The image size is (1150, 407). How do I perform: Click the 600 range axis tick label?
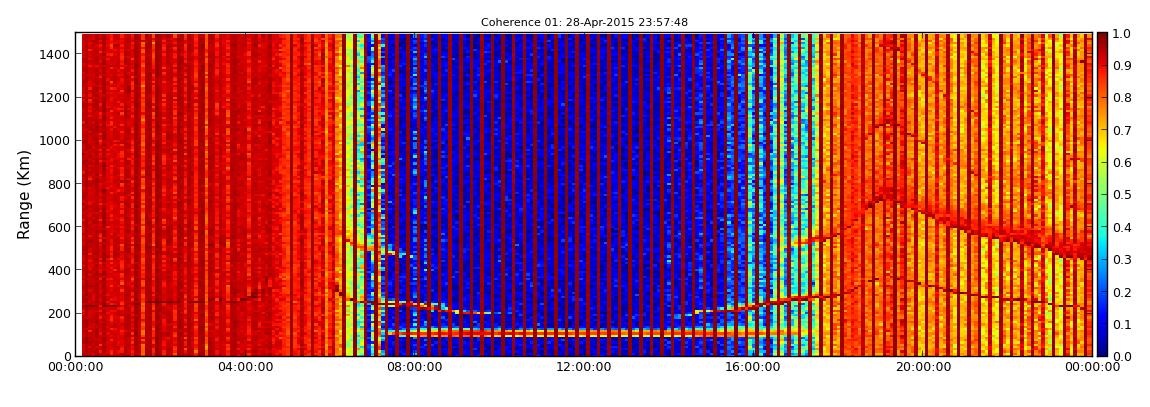pos(59,227)
